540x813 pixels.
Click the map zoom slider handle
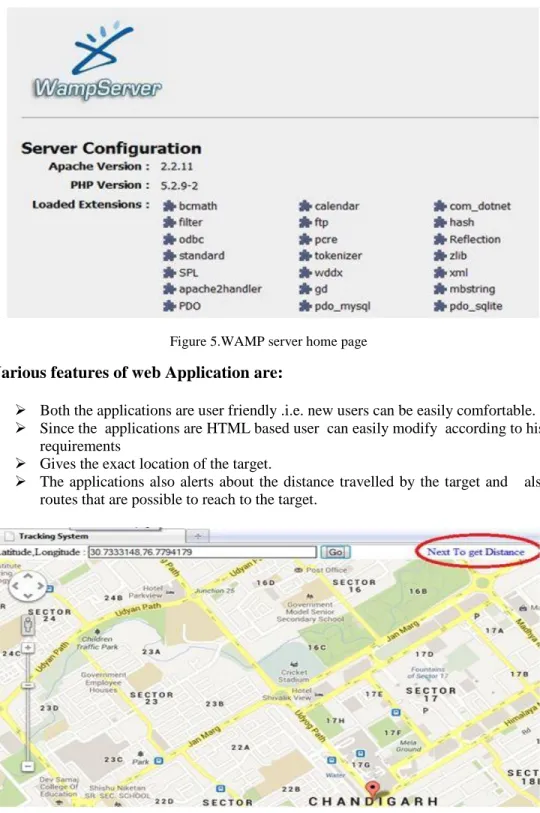click(27, 685)
